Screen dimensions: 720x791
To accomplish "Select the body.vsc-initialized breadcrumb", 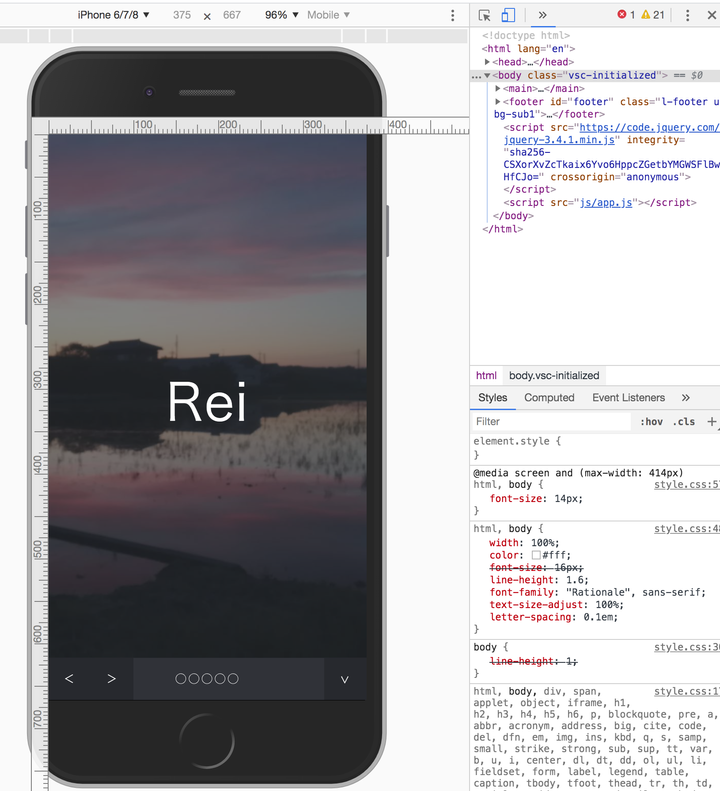I will point(554,375).
